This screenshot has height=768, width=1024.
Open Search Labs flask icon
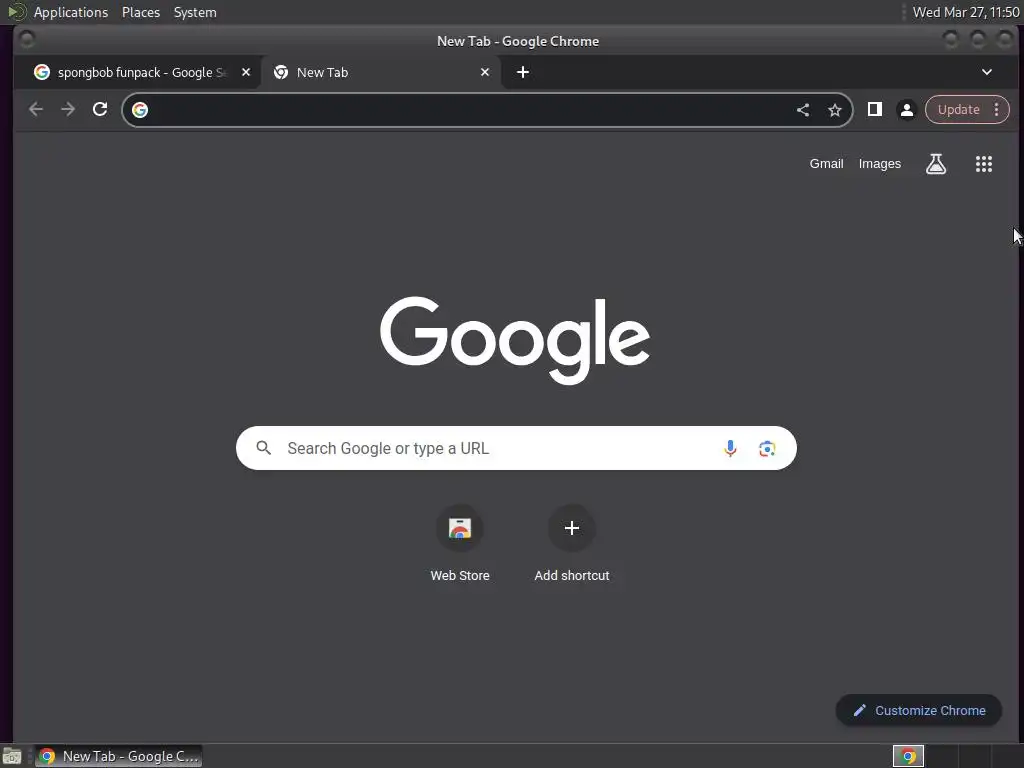click(936, 164)
